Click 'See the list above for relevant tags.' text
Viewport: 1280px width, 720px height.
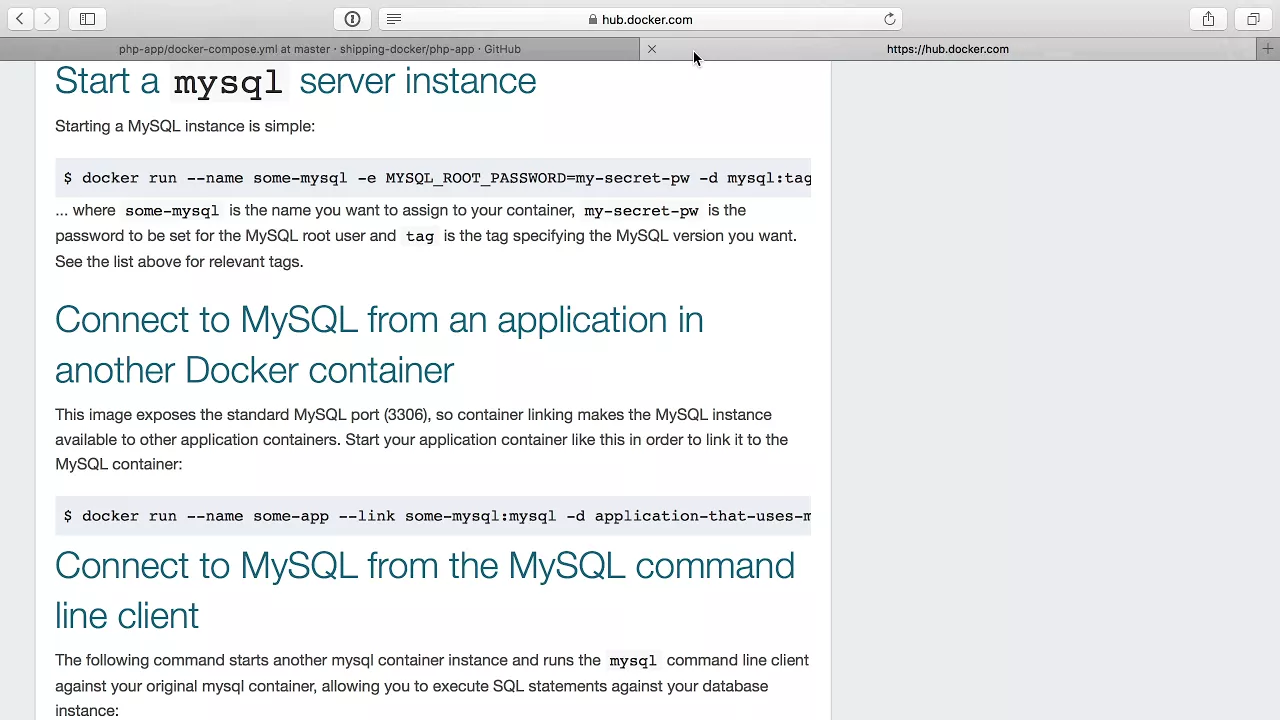179,262
